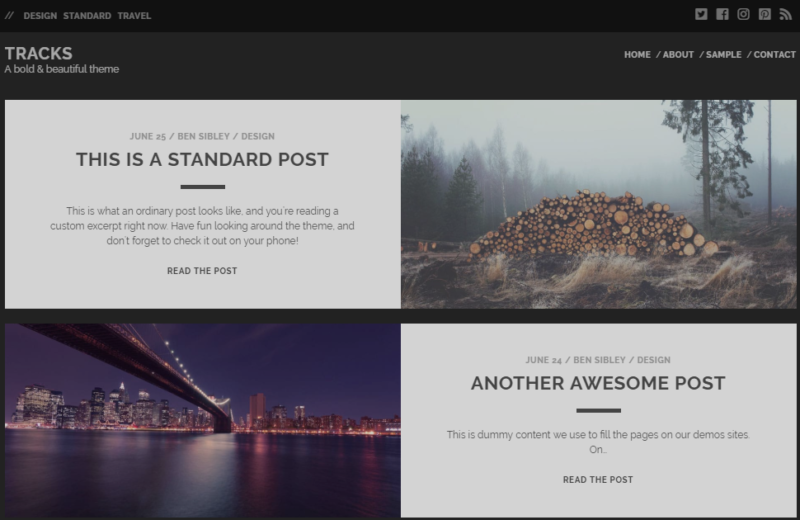Click the excerpt starting 'This is what an ordinary post'
Image resolution: width=800 pixels, height=520 pixels.
click(x=202, y=226)
